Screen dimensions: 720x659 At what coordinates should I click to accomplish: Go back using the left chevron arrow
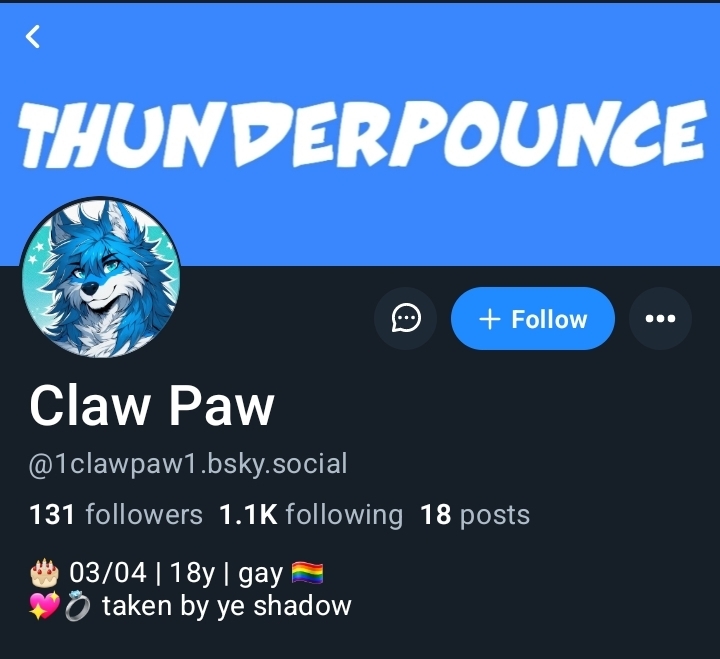click(x=33, y=37)
